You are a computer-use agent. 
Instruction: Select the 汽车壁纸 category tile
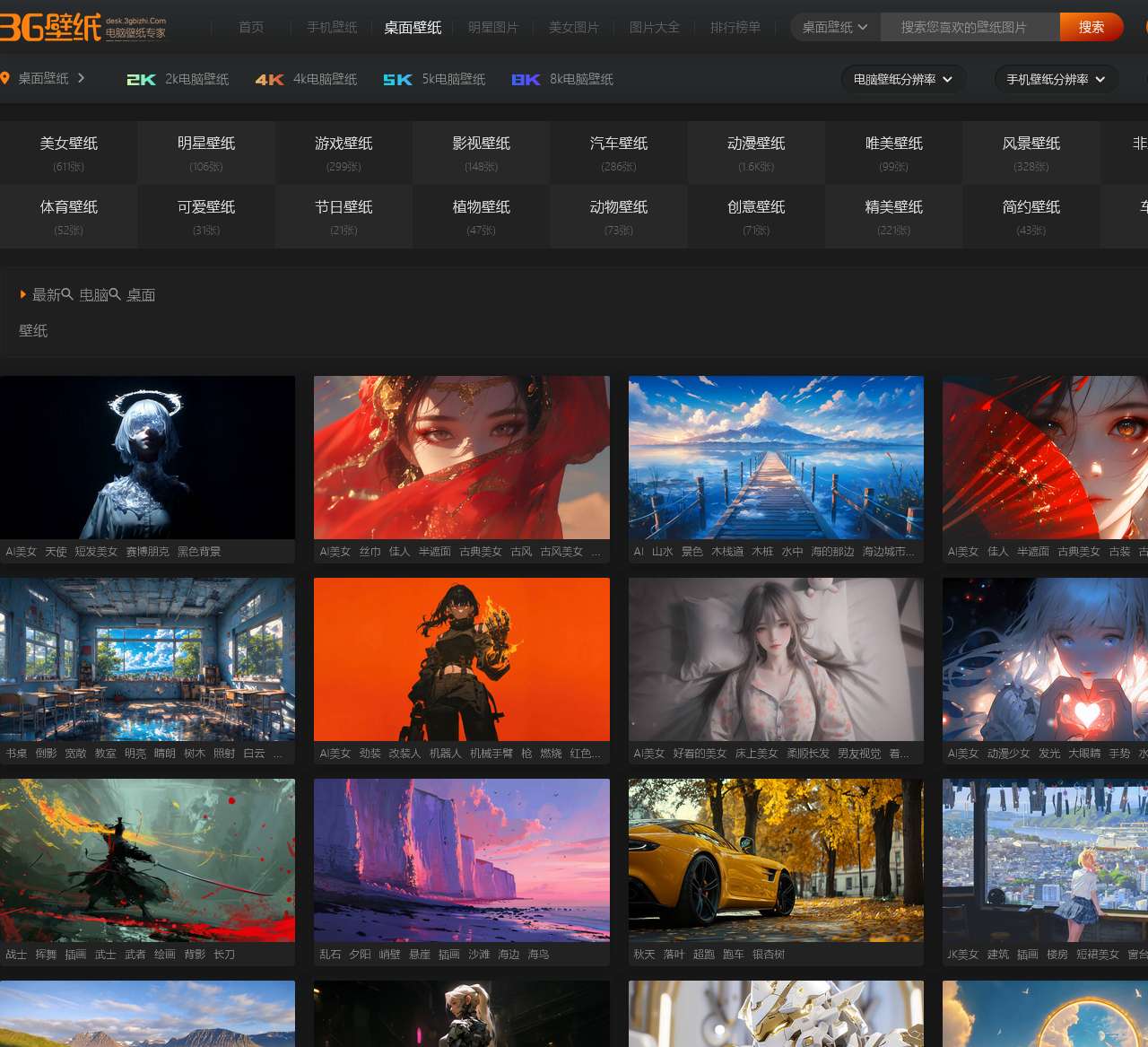tap(619, 153)
